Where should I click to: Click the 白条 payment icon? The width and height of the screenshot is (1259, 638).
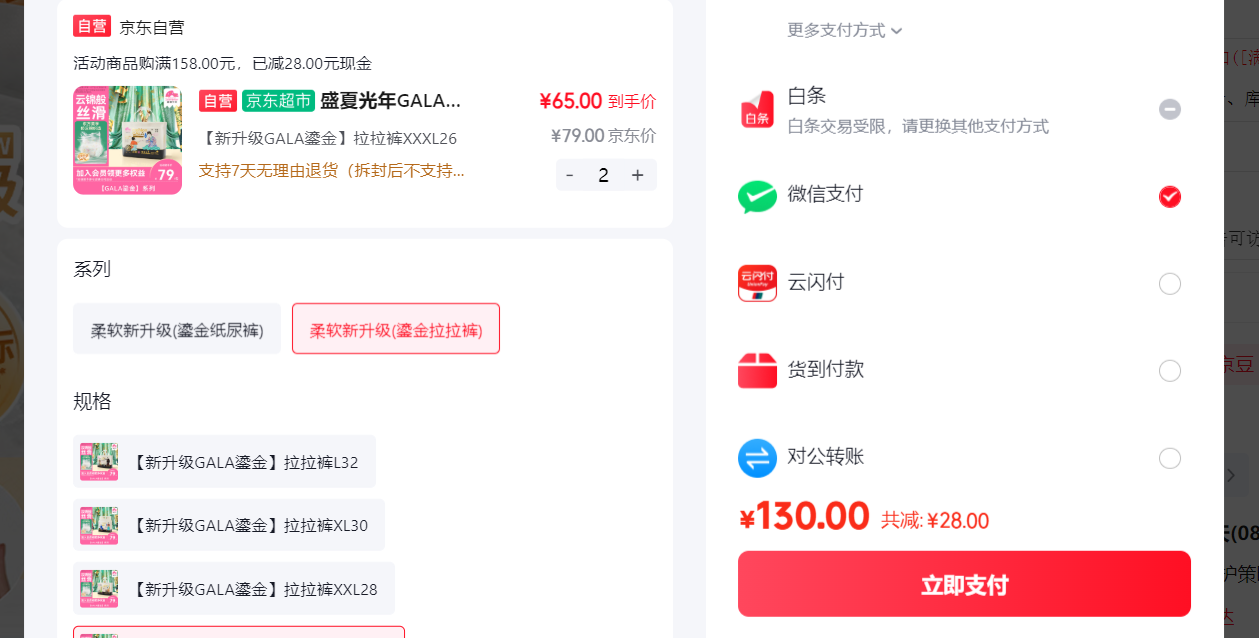[757, 110]
